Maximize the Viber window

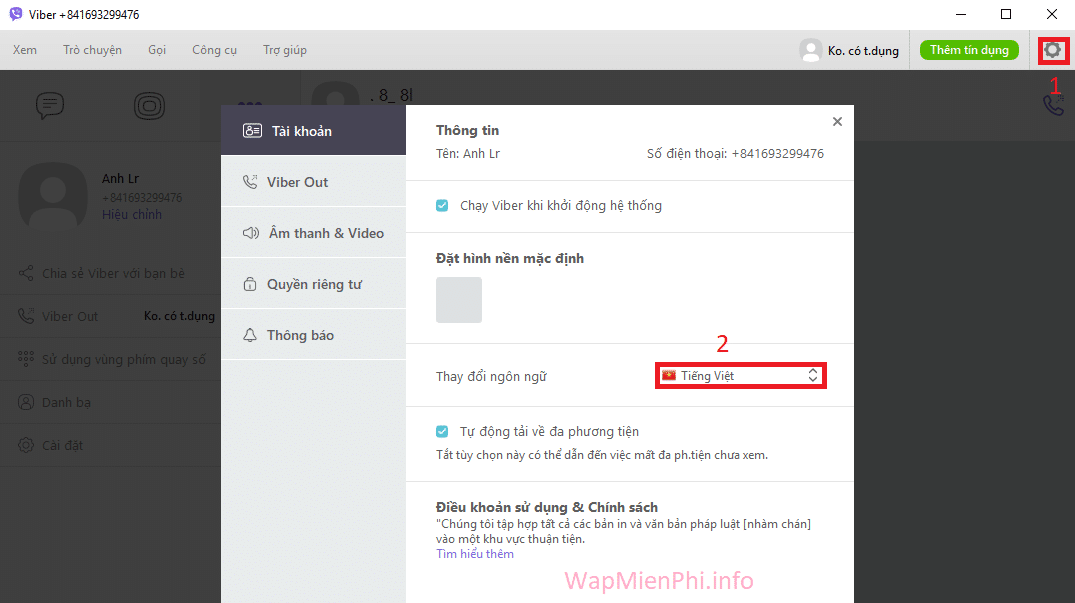pos(1006,14)
